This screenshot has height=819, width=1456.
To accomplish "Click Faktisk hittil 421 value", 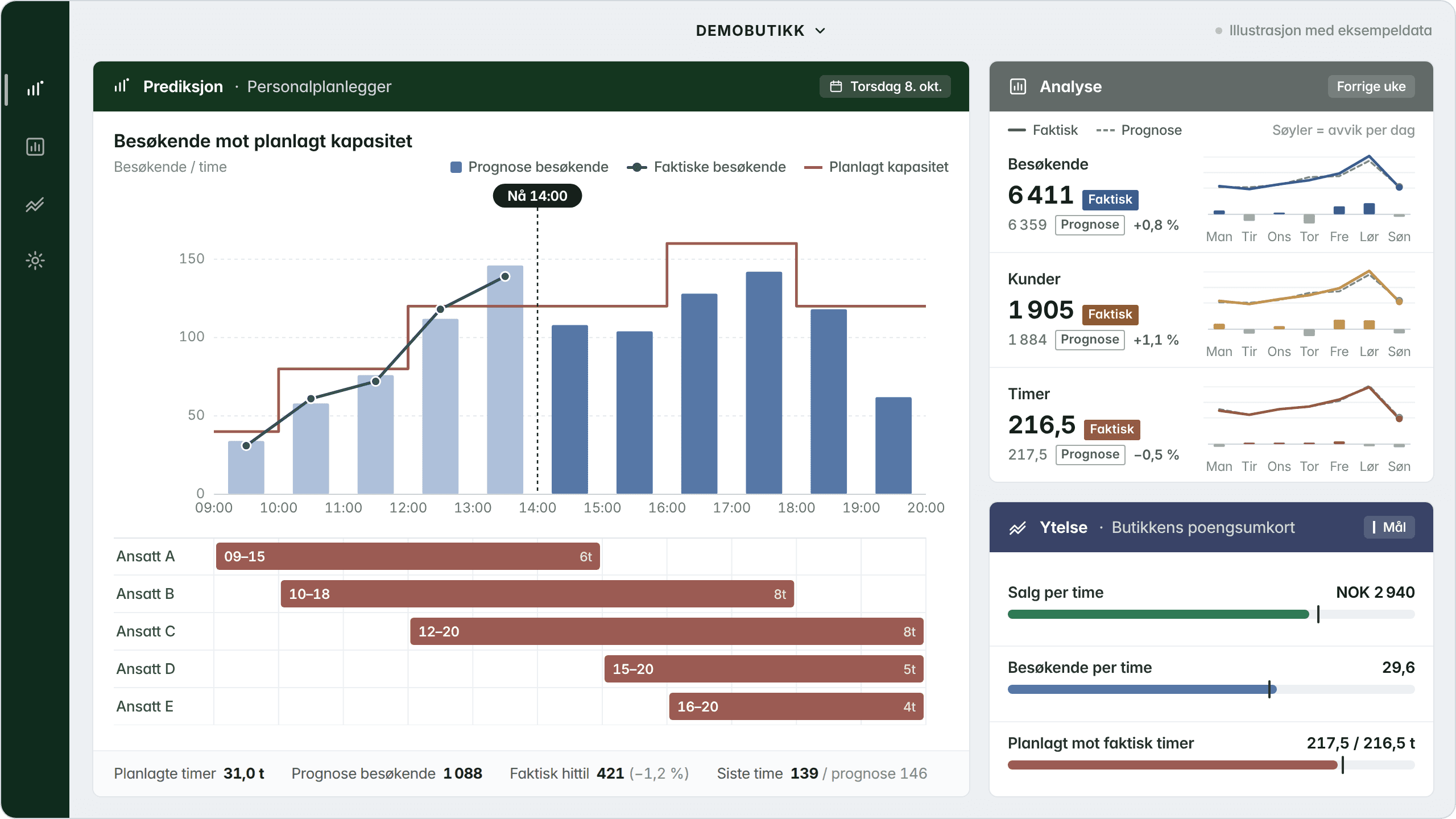I will (610, 773).
